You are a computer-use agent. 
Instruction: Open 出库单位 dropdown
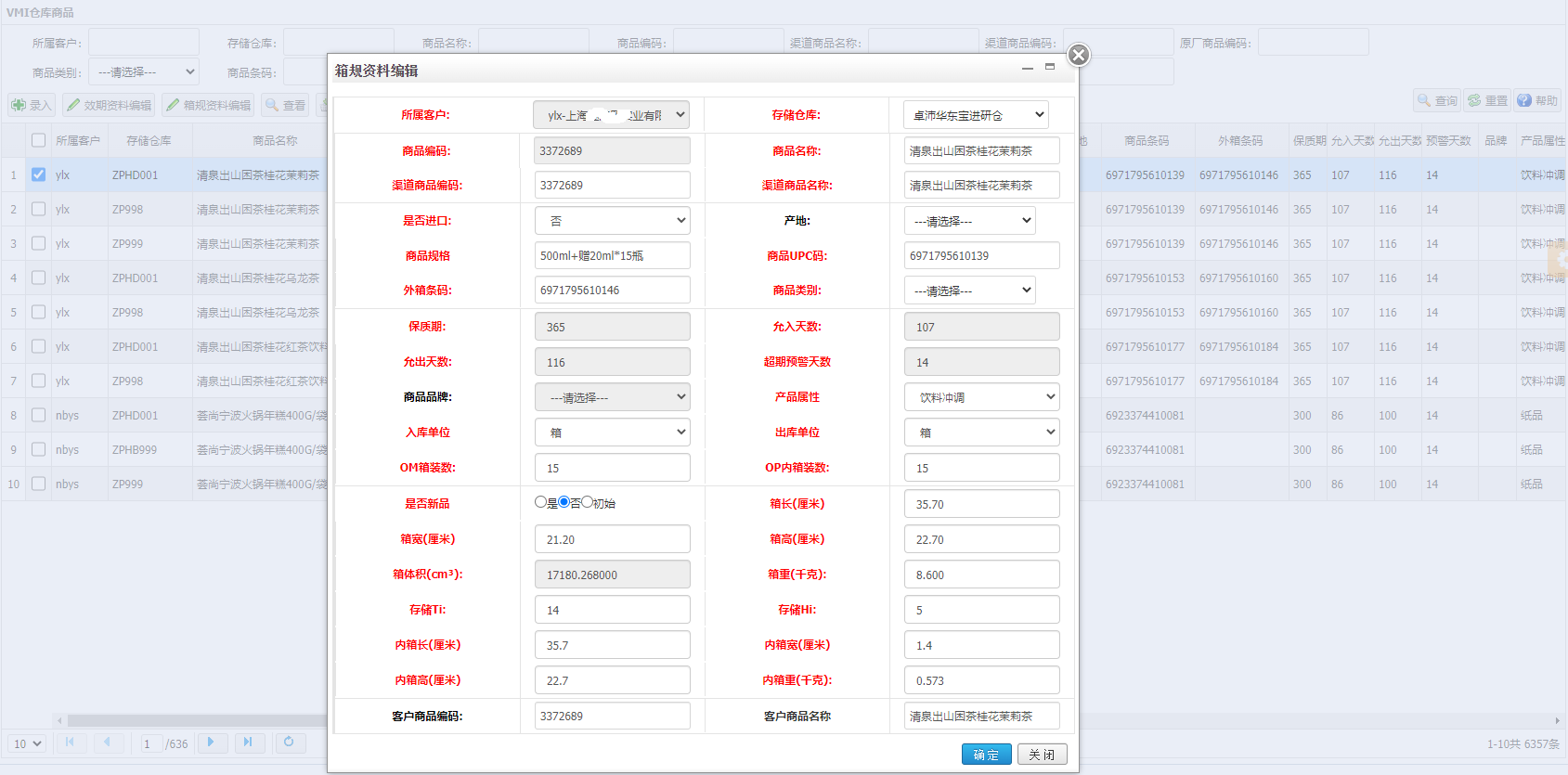(x=982, y=433)
